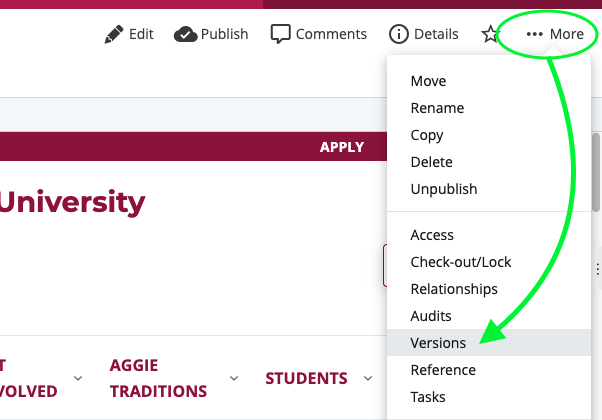
Task: Click the STUDENTS navigation link
Action: (x=306, y=379)
